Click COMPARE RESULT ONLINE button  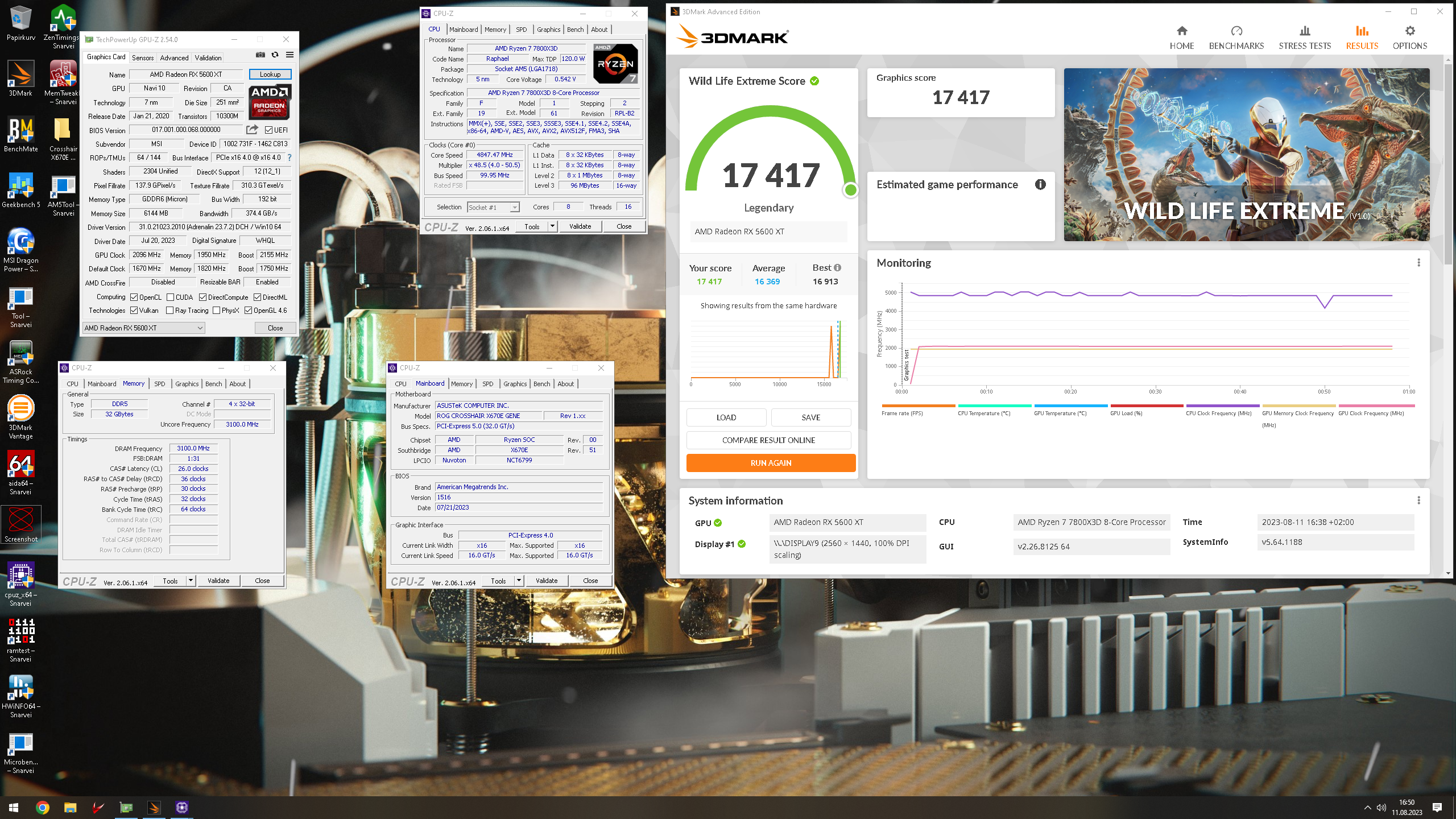768,440
